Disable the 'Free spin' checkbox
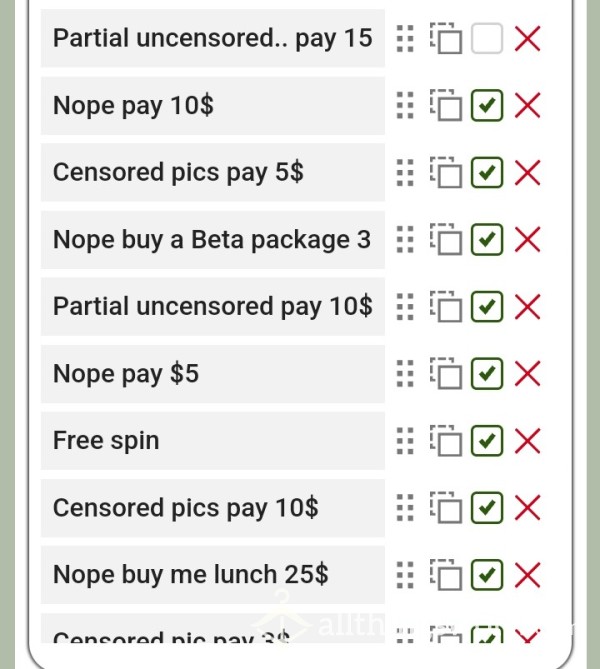This screenshot has height=669, width=600. [x=487, y=441]
